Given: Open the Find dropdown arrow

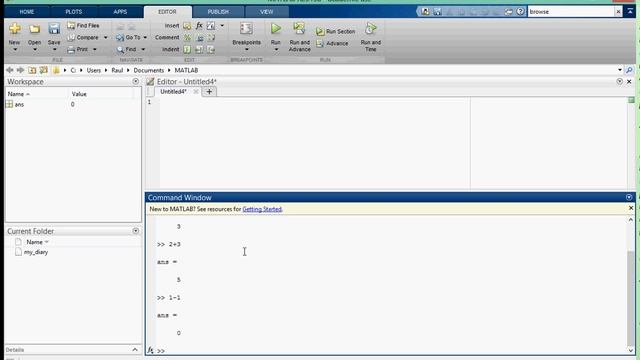Looking at the screenshot, I should tap(143, 49).
